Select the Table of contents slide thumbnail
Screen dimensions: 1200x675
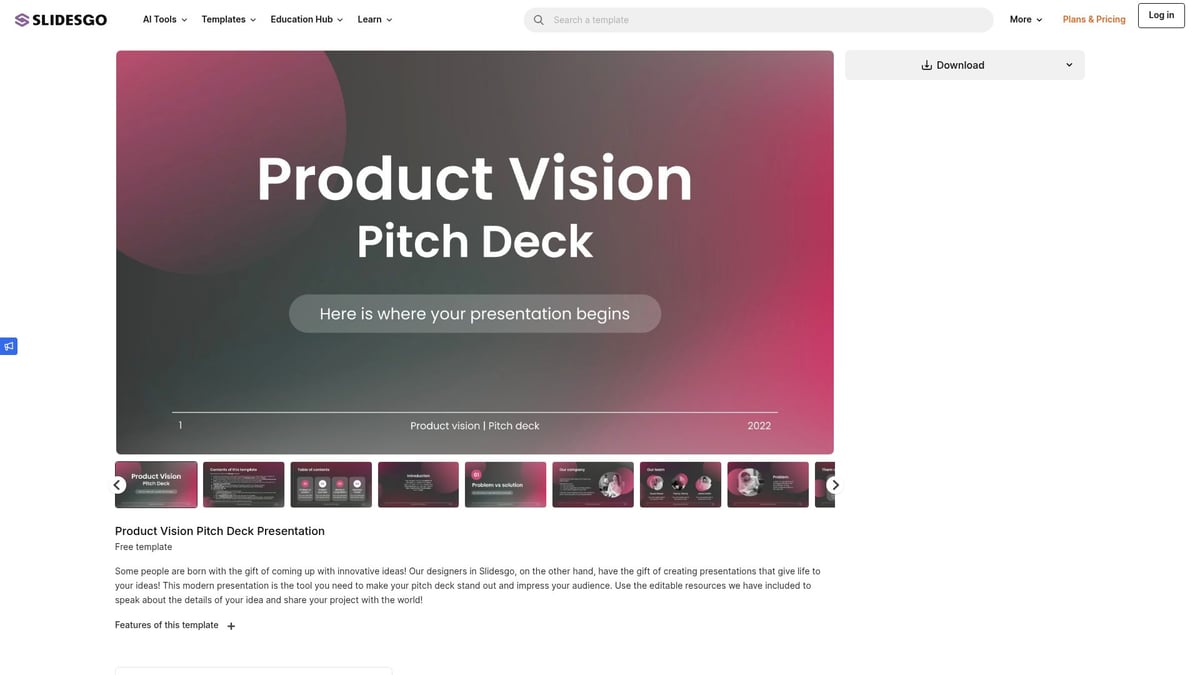(331, 484)
